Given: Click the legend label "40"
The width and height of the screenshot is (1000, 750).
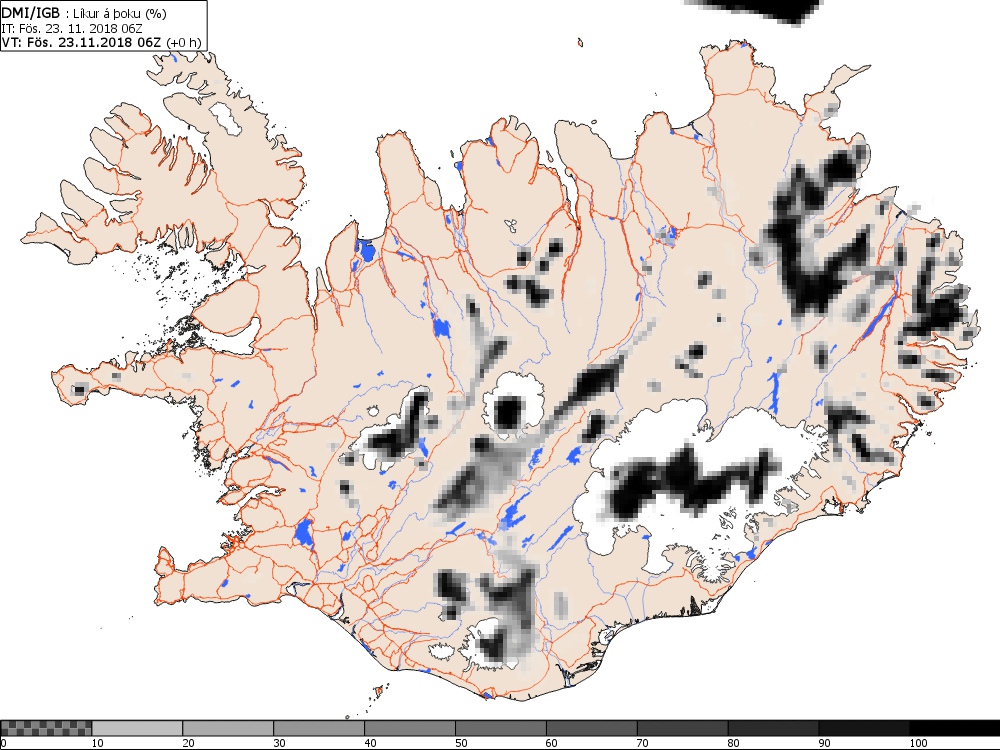Looking at the screenshot, I should coord(371,743).
